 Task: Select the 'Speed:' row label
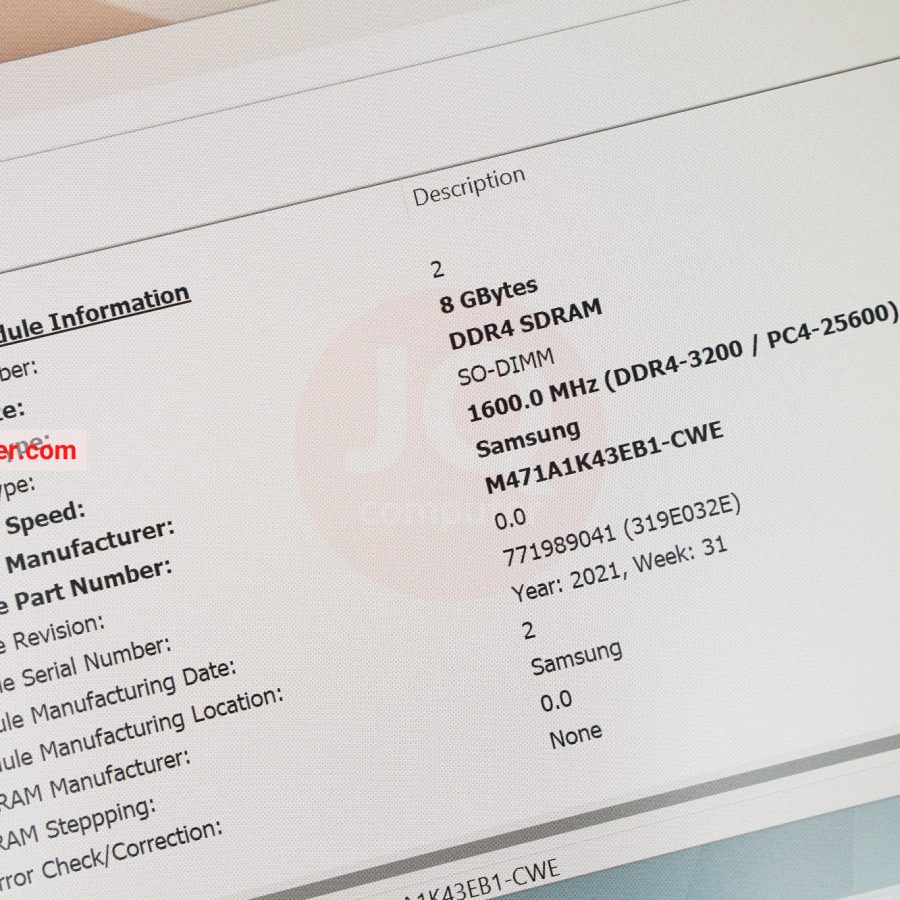coord(45,518)
